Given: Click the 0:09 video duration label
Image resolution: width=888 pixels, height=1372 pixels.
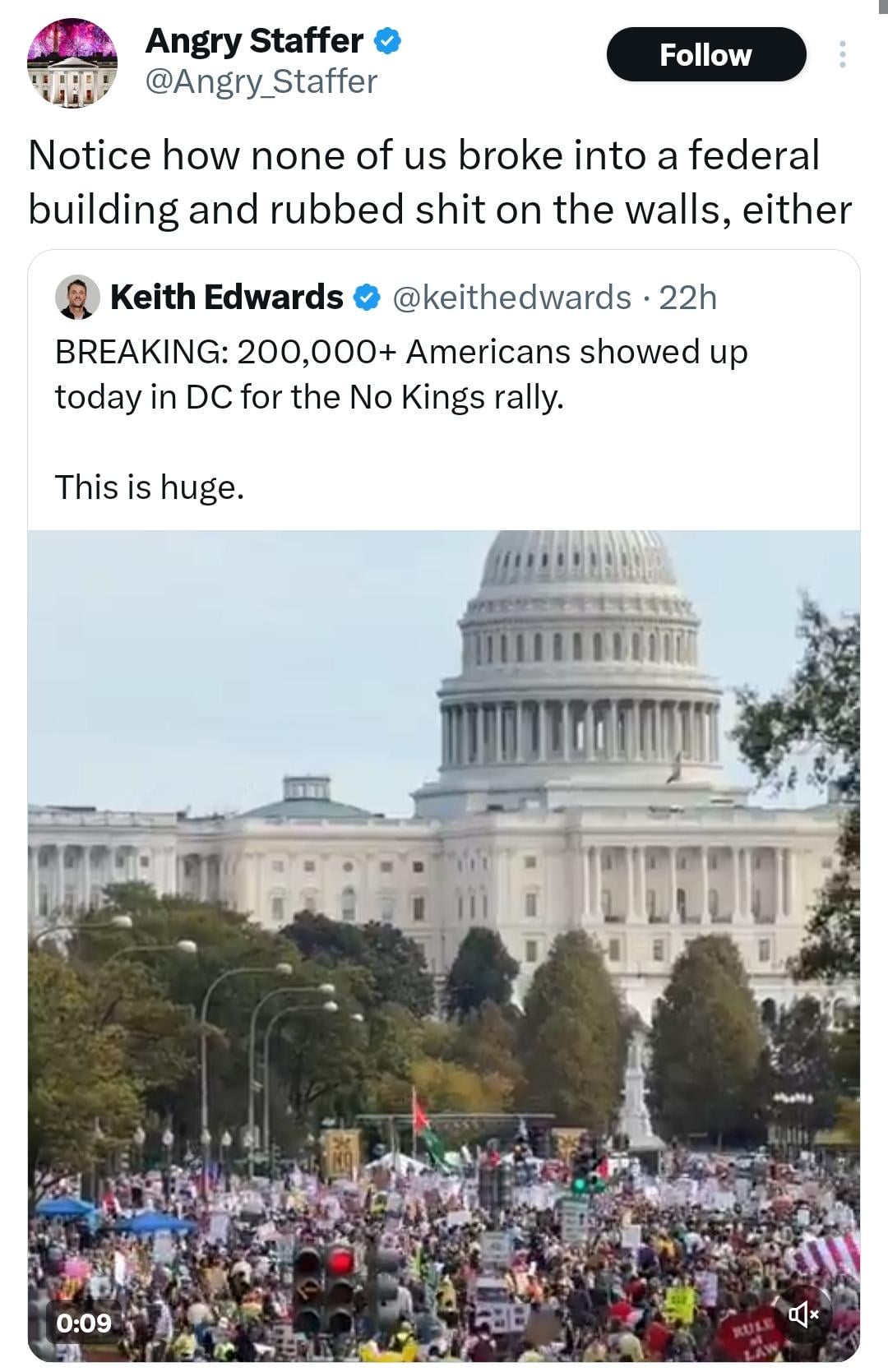Looking at the screenshot, I should pyautogui.click(x=83, y=1322).
